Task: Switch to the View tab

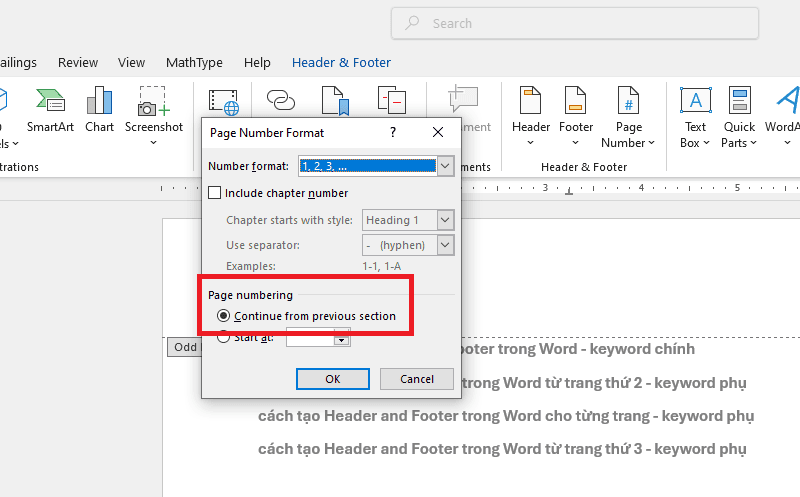Action: pos(131,62)
